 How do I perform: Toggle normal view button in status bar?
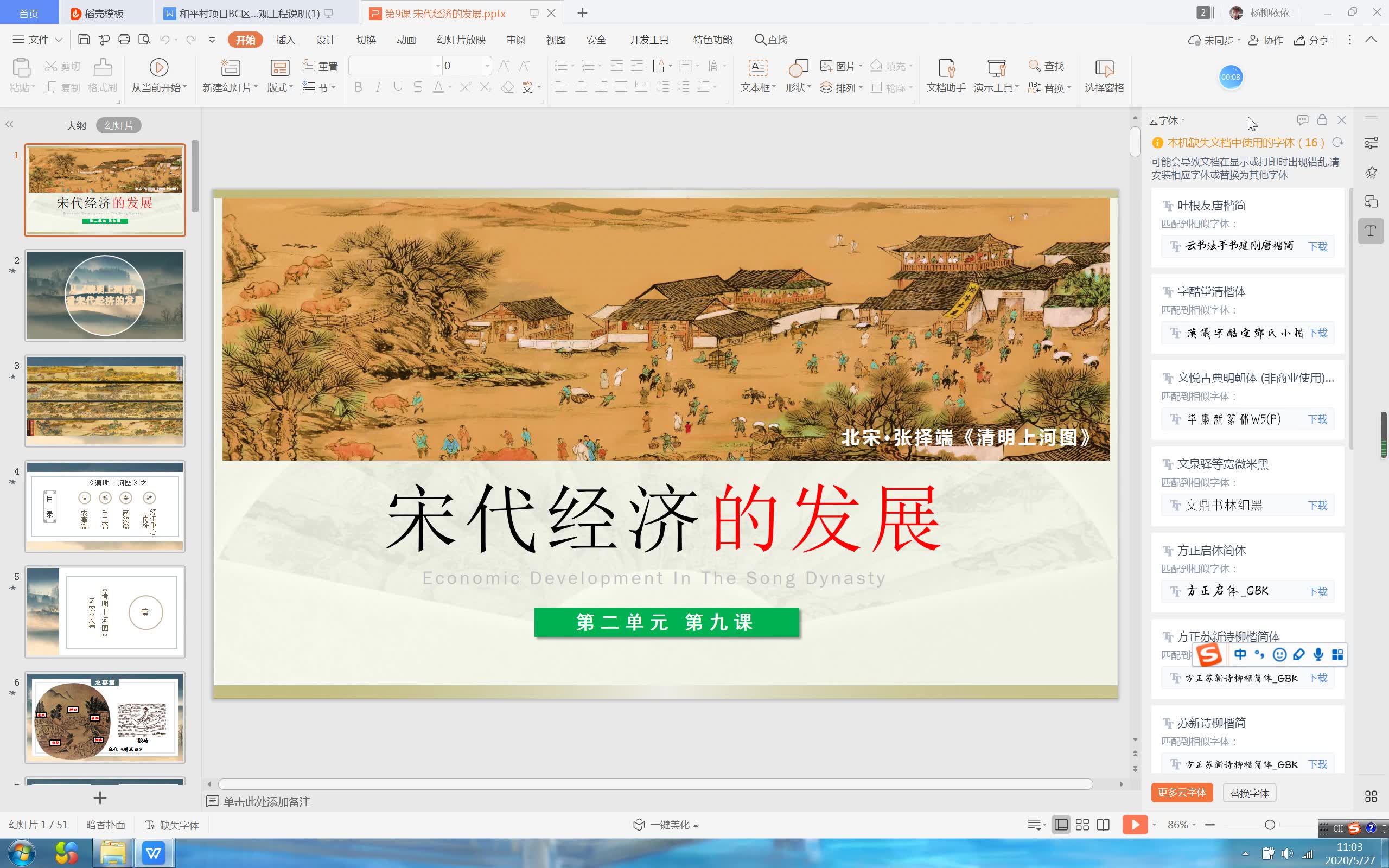(x=1061, y=825)
